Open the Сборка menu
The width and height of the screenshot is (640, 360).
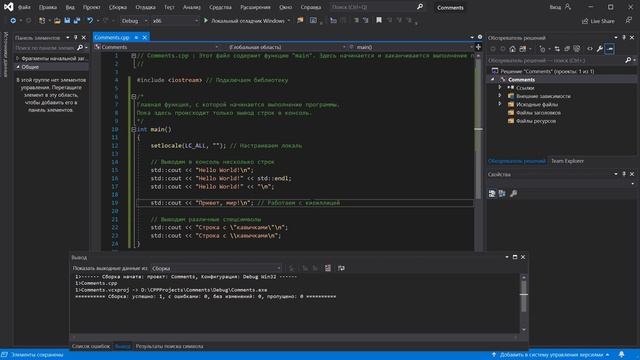click(x=118, y=7)
